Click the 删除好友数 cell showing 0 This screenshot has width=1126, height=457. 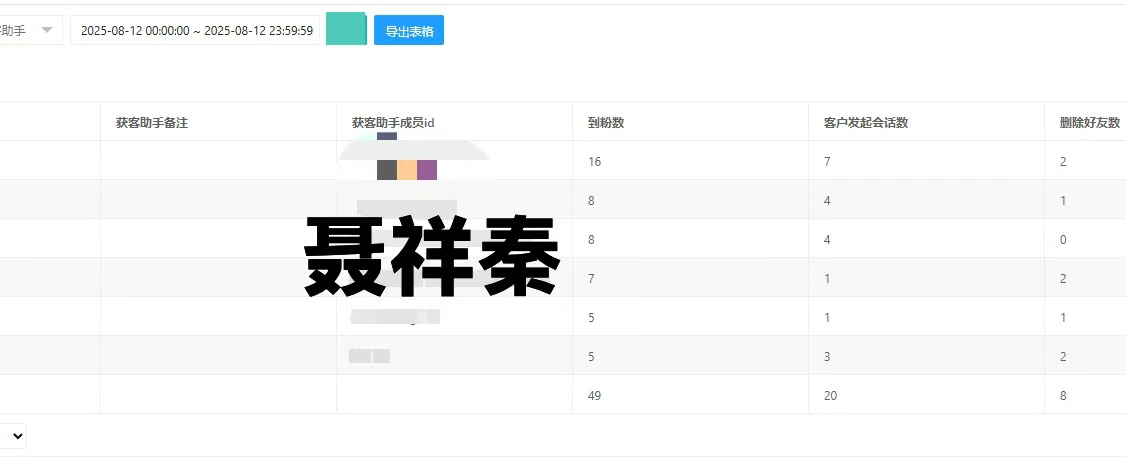(x=1086, y=239)
